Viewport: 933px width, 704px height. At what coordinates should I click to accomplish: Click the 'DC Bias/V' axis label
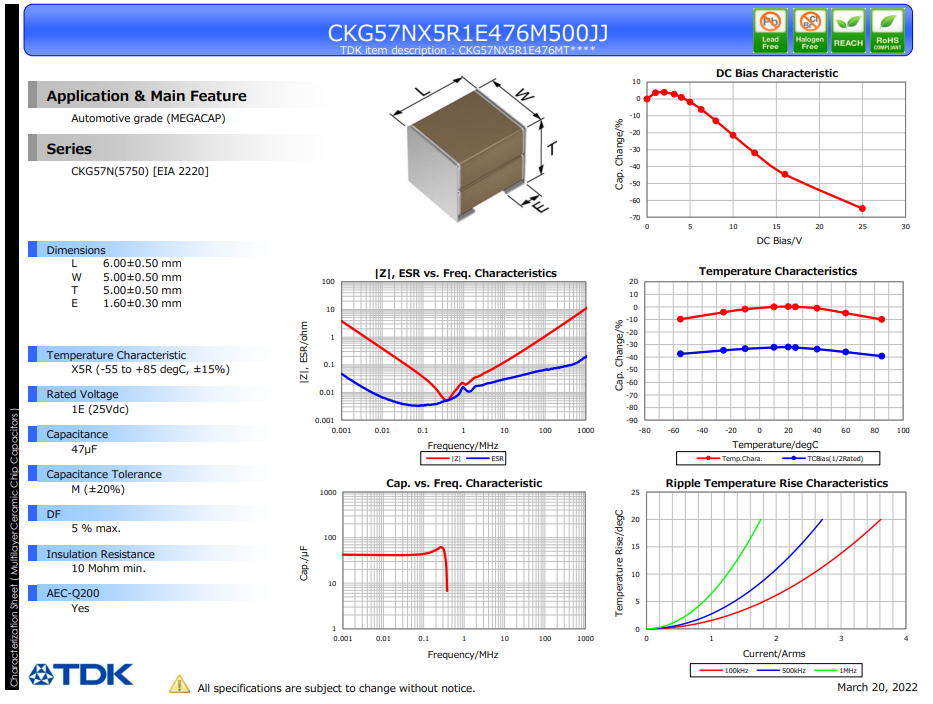(779, 241)
